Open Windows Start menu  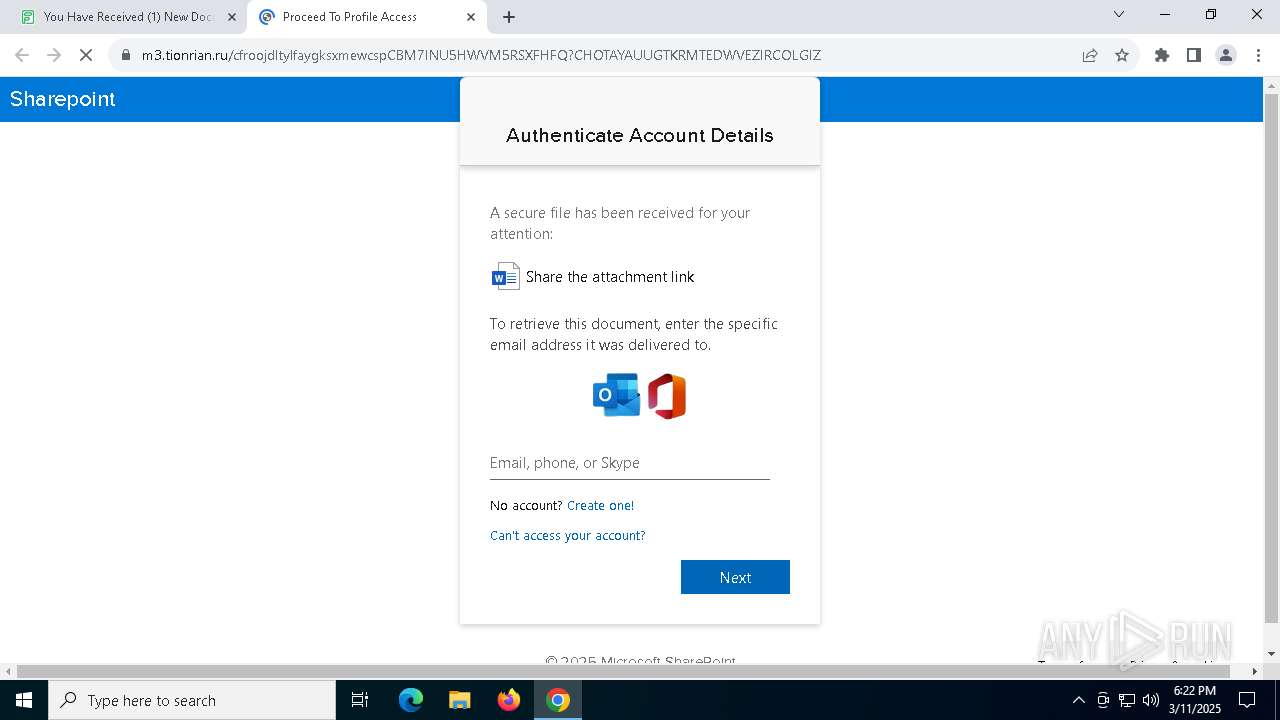(x=24, y=700)
